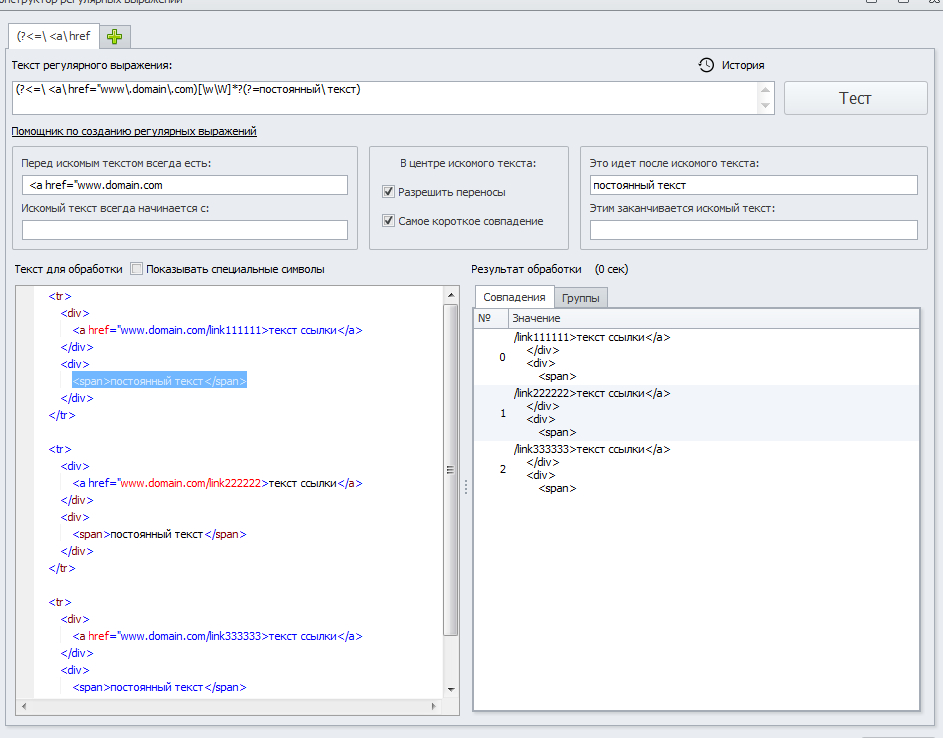Click the Этим заканчивается искомый текст field
943x738 pixels.
(x=753, y=230)
